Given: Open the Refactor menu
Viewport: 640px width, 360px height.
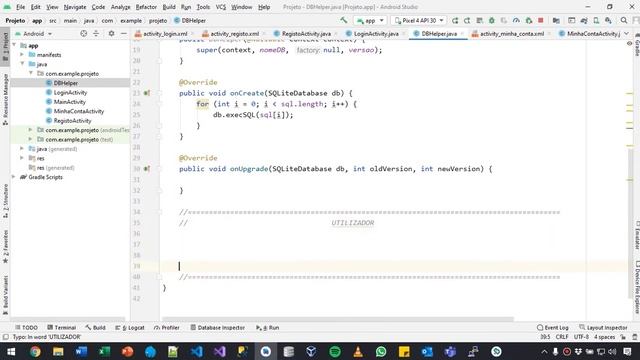Looking at the screenshot, I should [146, 7].
